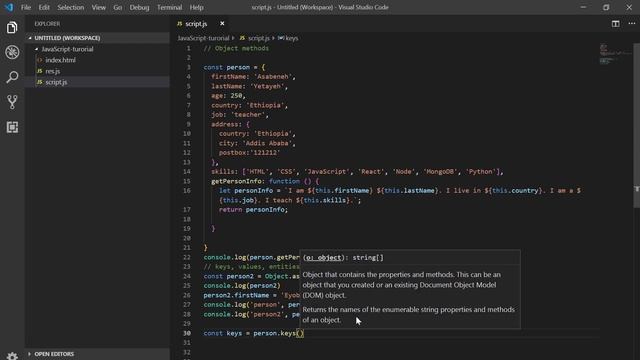Click line number 1 in gutter

click(189, 48)
